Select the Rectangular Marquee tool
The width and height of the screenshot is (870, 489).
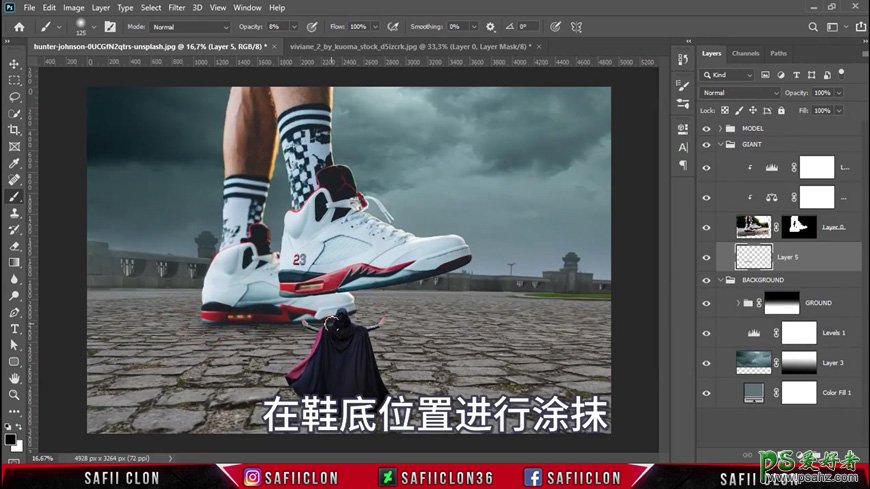click(14, 80)
